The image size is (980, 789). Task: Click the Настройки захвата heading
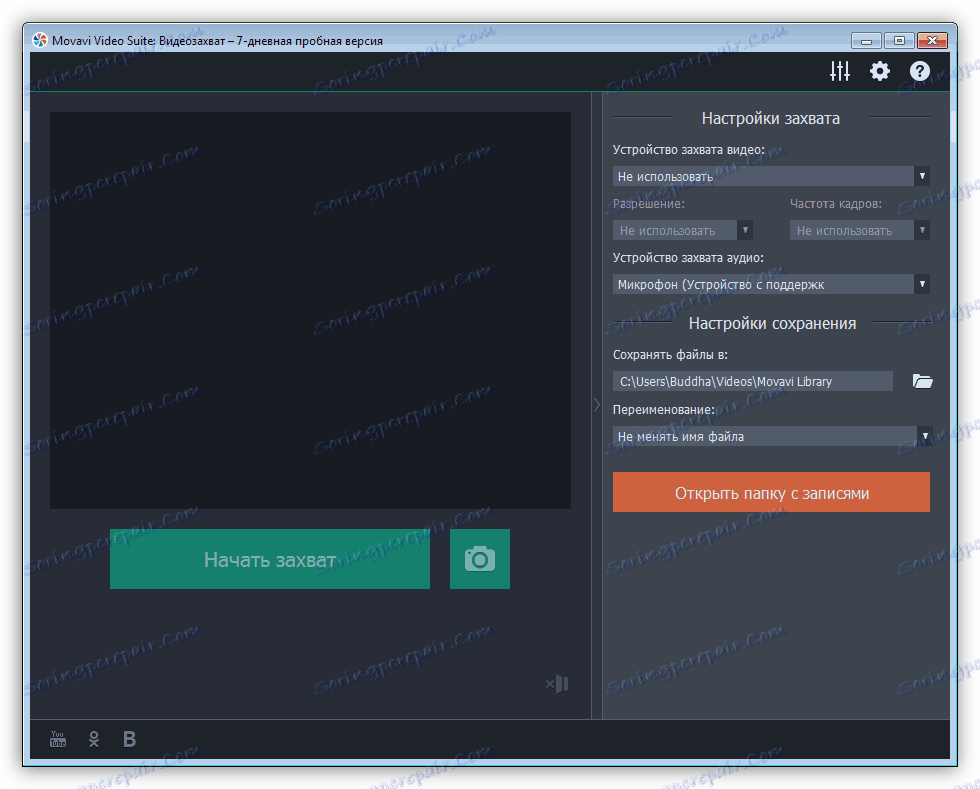(771, 118)
